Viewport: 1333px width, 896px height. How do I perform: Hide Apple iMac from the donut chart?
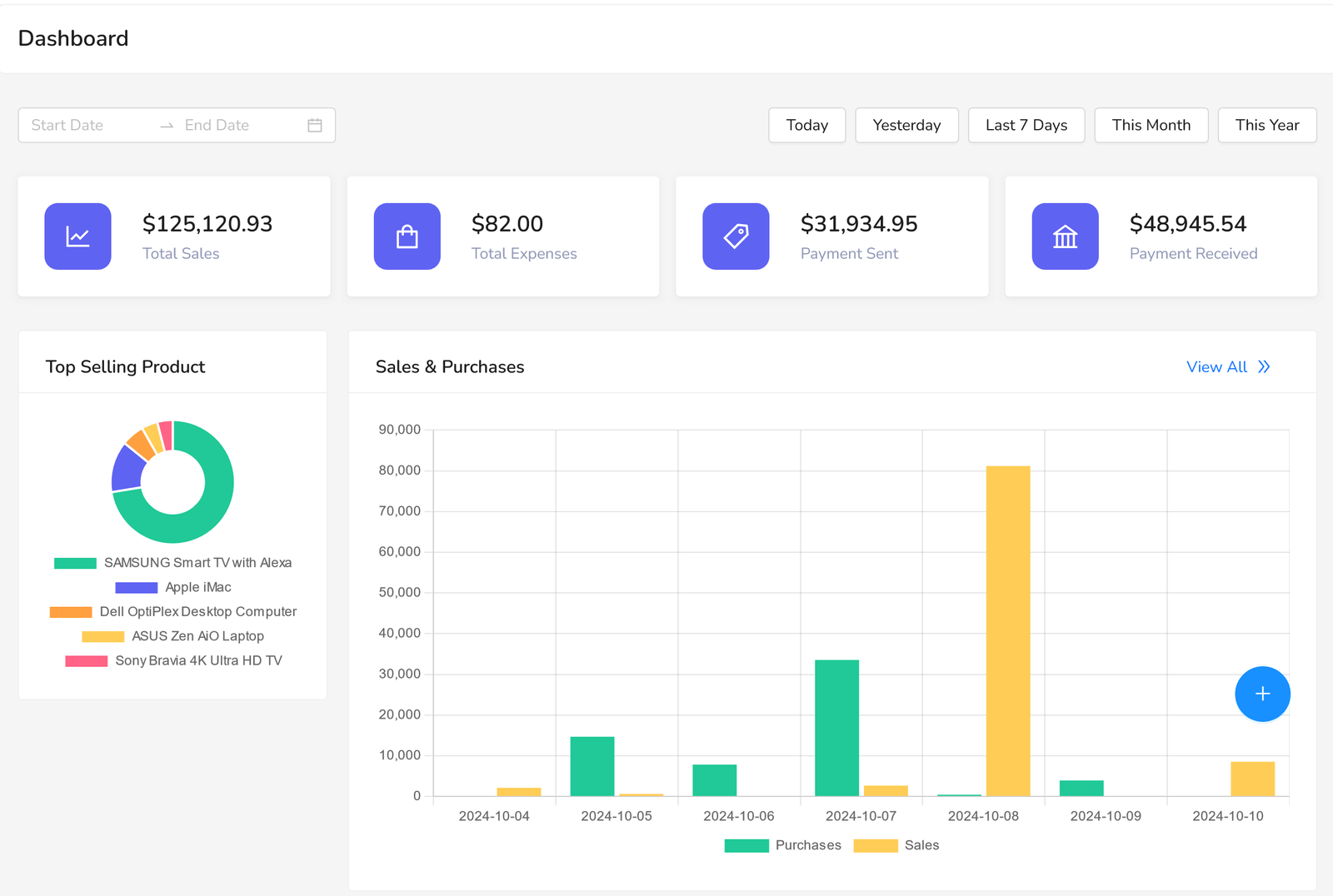[x=173, y=588]
